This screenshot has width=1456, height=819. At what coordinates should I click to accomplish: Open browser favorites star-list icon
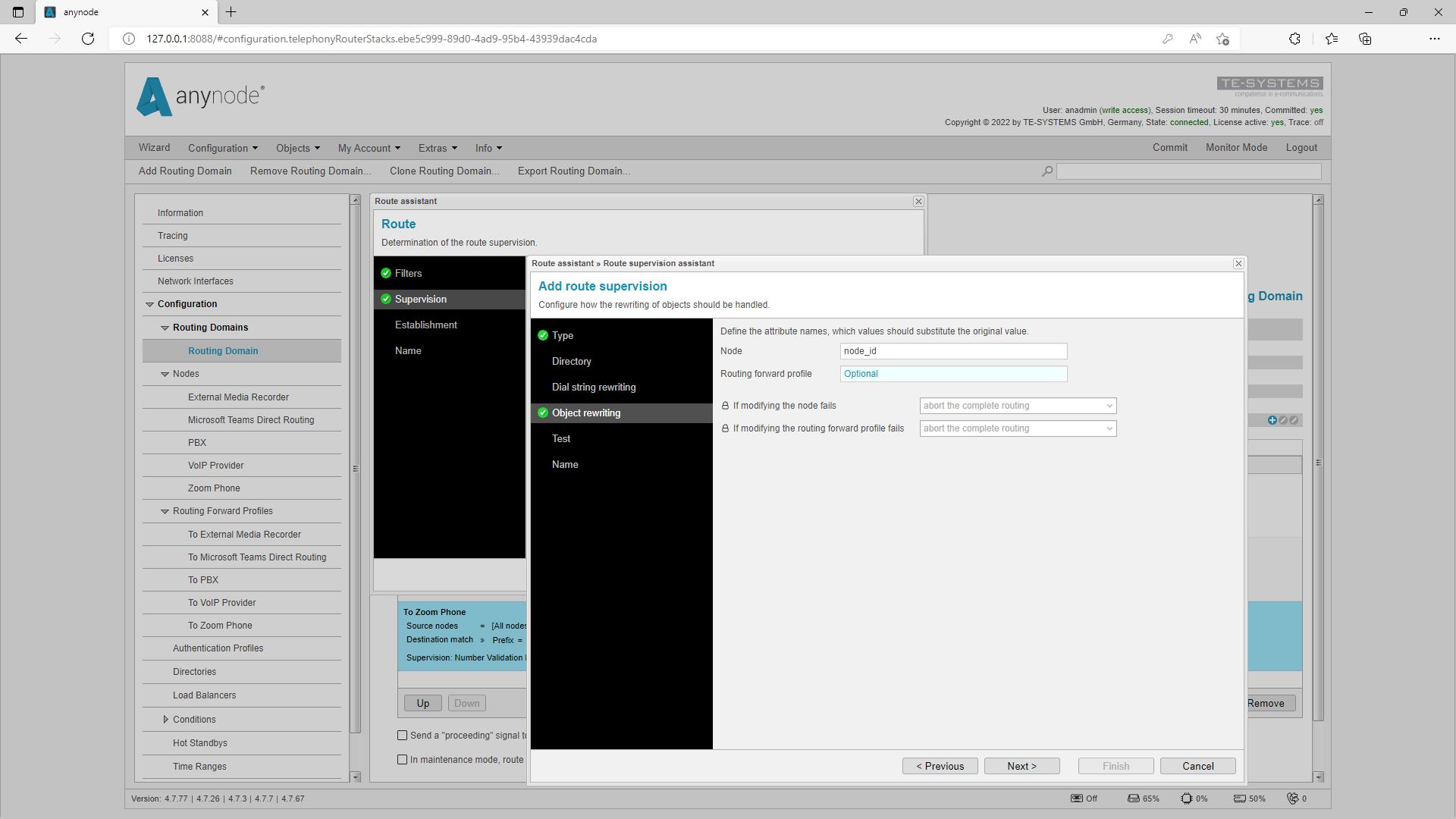tap(1332, 39)
